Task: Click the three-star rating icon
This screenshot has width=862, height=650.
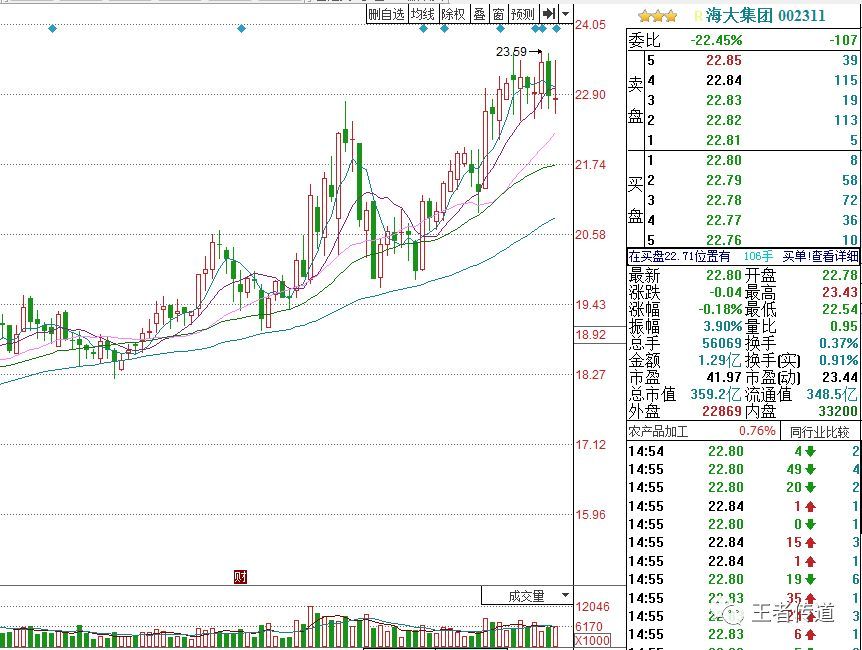Action: [657, 16]
